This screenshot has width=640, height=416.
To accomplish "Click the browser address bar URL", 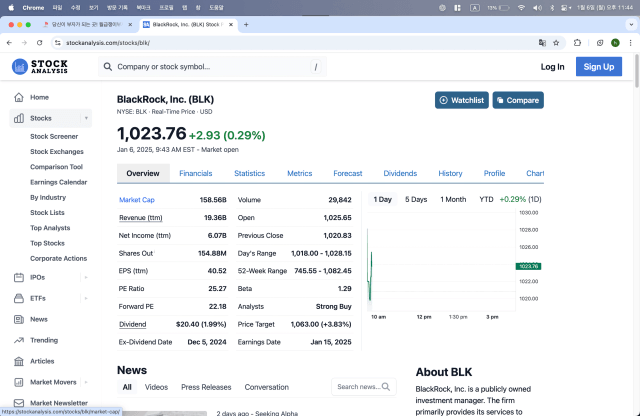I will pyautogui.click(x=108, y=43).
